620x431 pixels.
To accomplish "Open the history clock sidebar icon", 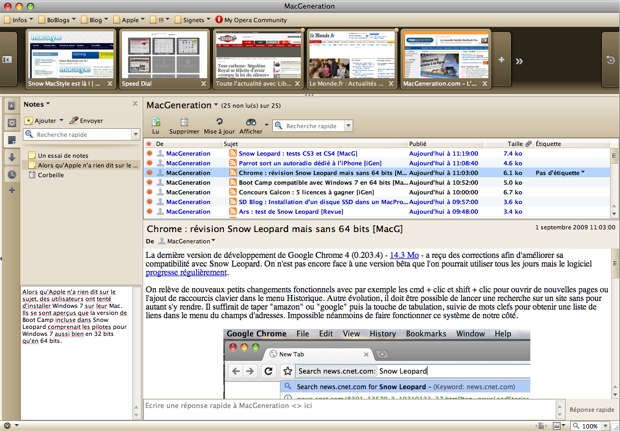I will [x=11, y=174].
